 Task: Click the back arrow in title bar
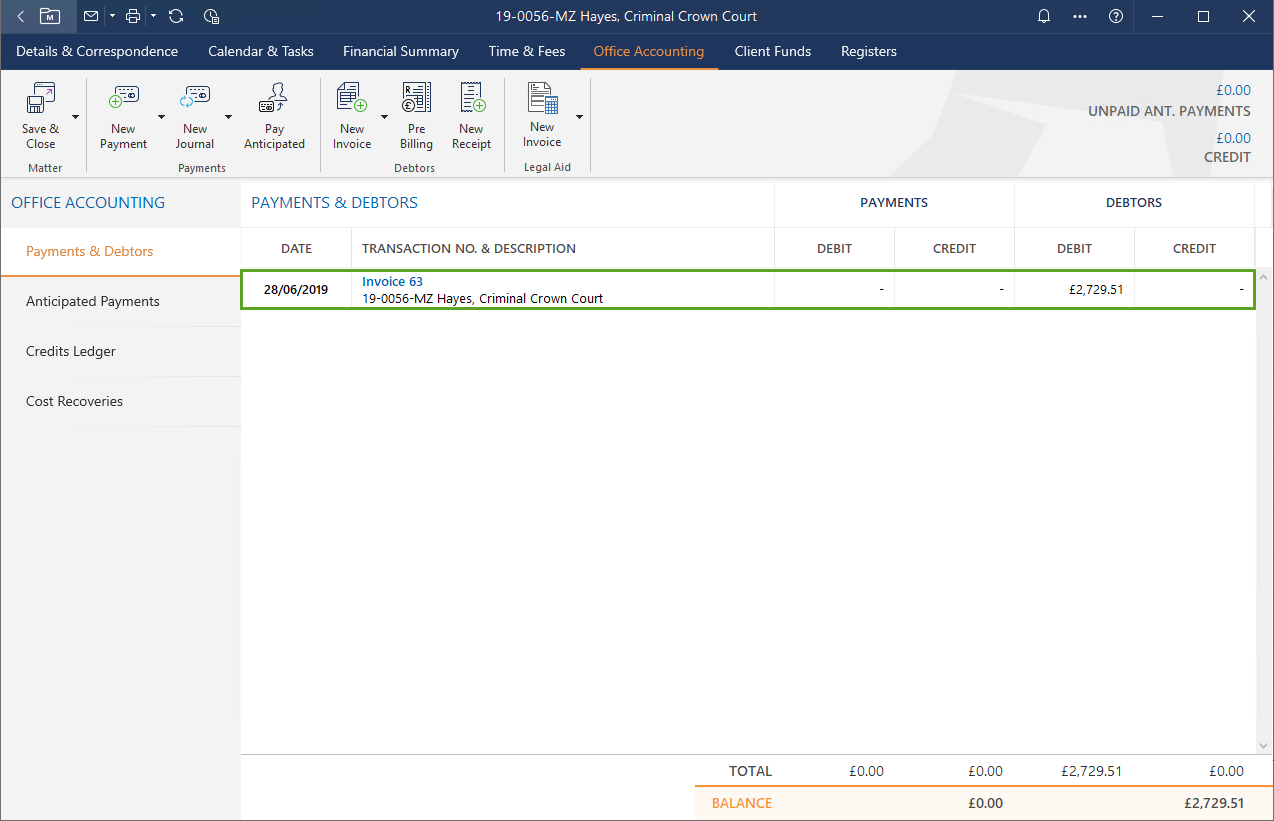(20, 16)
